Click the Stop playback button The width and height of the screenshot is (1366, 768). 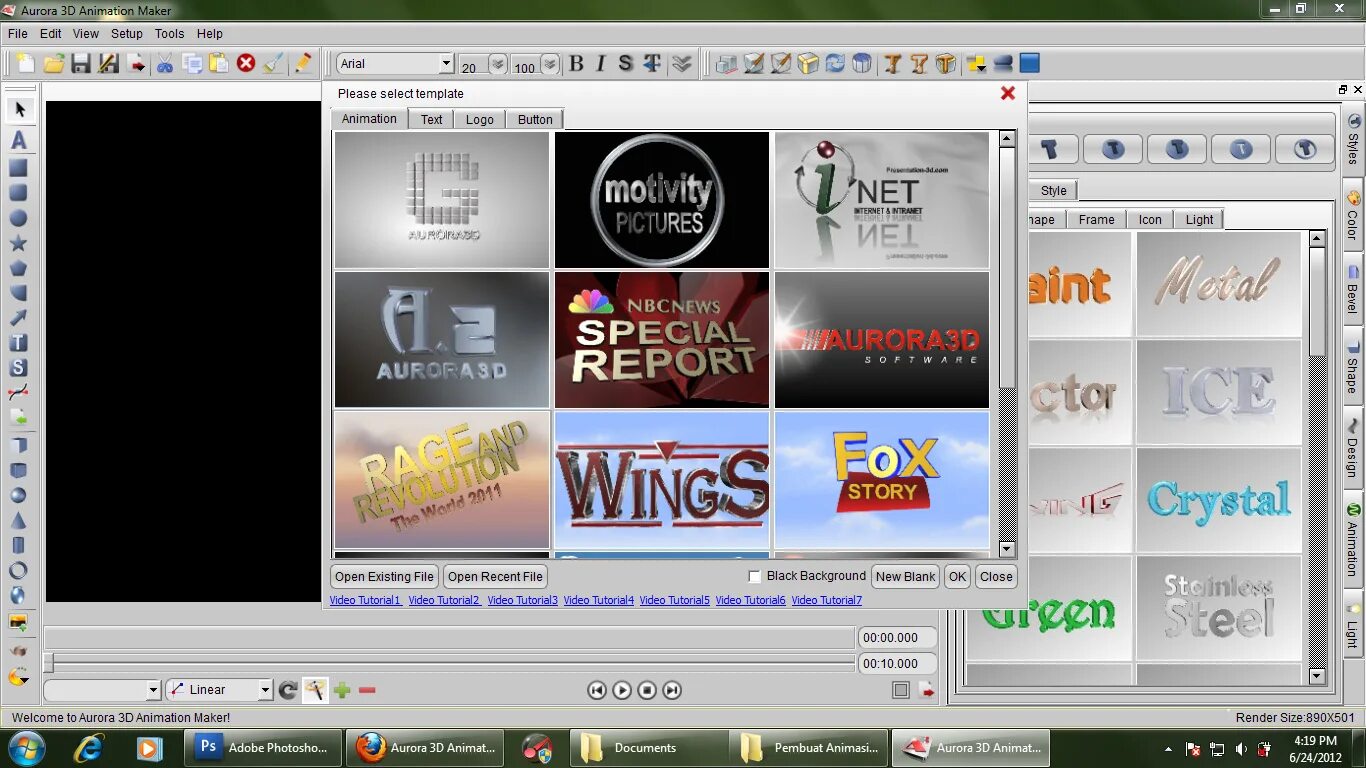click(x=647, y=690)
